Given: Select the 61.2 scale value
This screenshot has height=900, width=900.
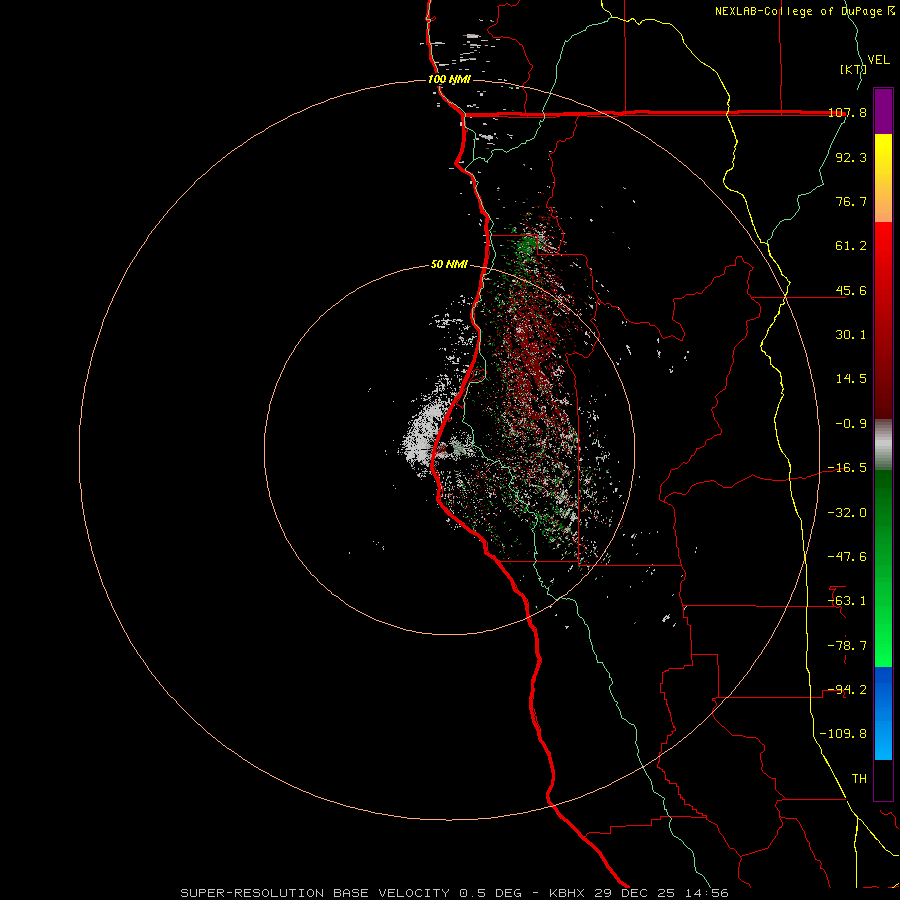Looking at the screenshot, I should tap(851, 246).
